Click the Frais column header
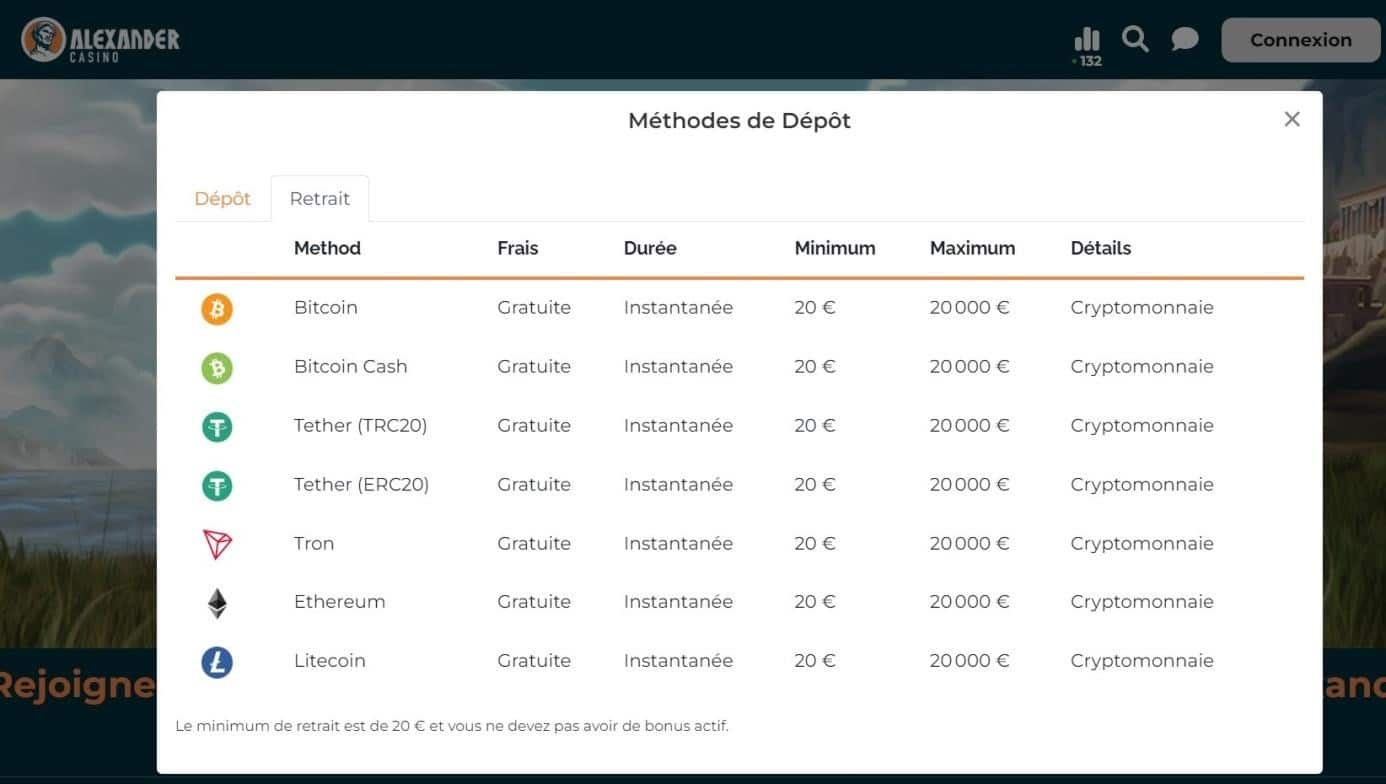Screen dimensions: 1386x784 pyautogui.click(x=518, y=248)
